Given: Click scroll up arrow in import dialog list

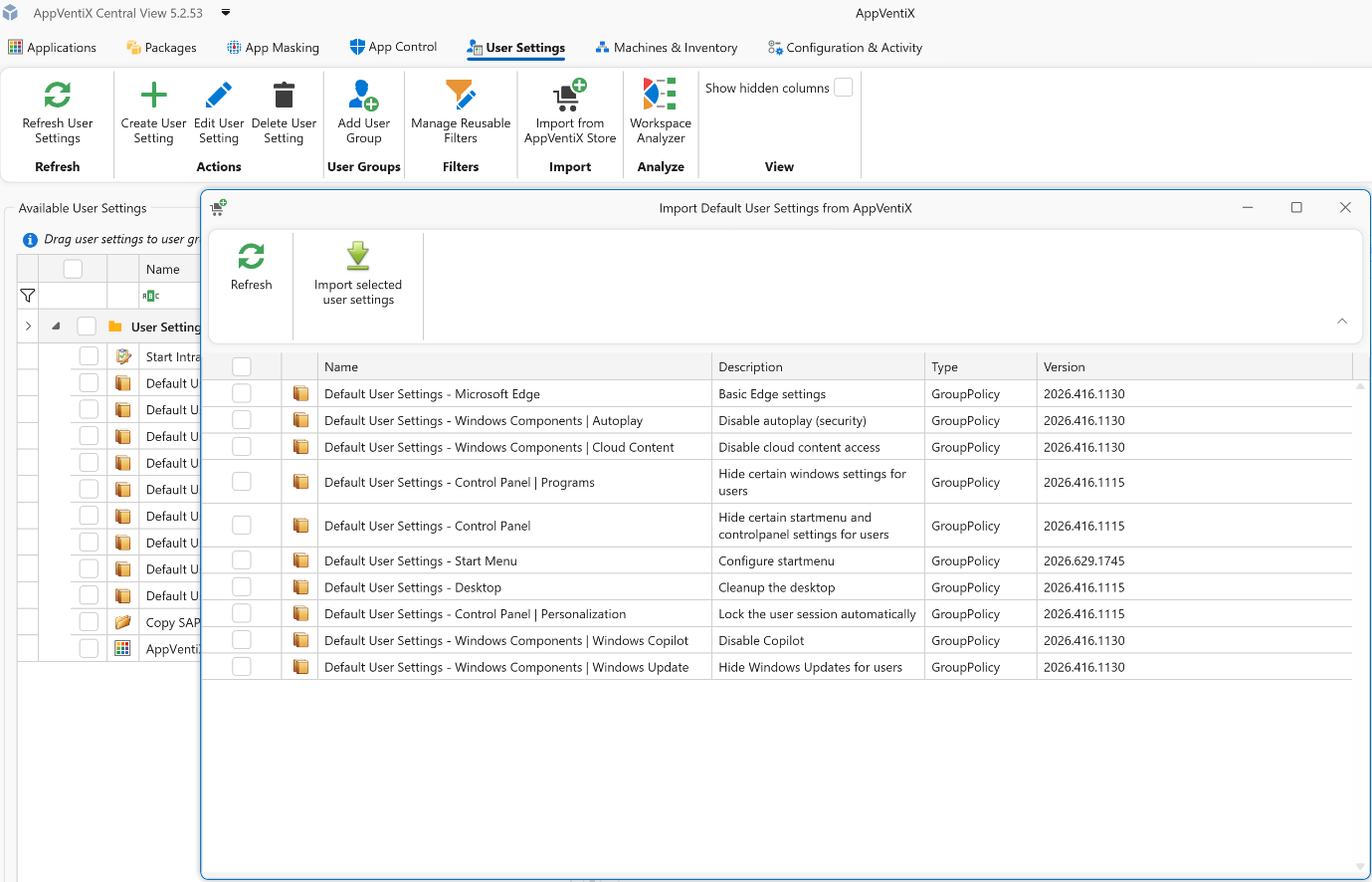Looking at the screenshot, I should pos(1360,385).
